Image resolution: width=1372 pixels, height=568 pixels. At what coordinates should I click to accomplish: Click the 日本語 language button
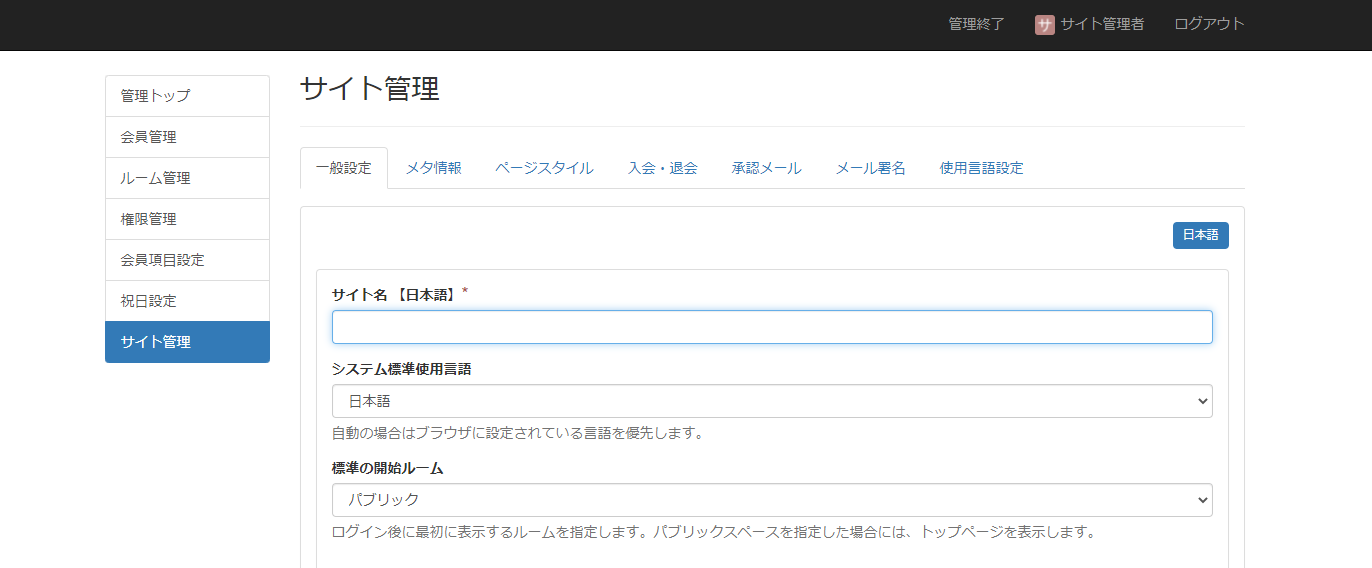tap(1200, 235)
